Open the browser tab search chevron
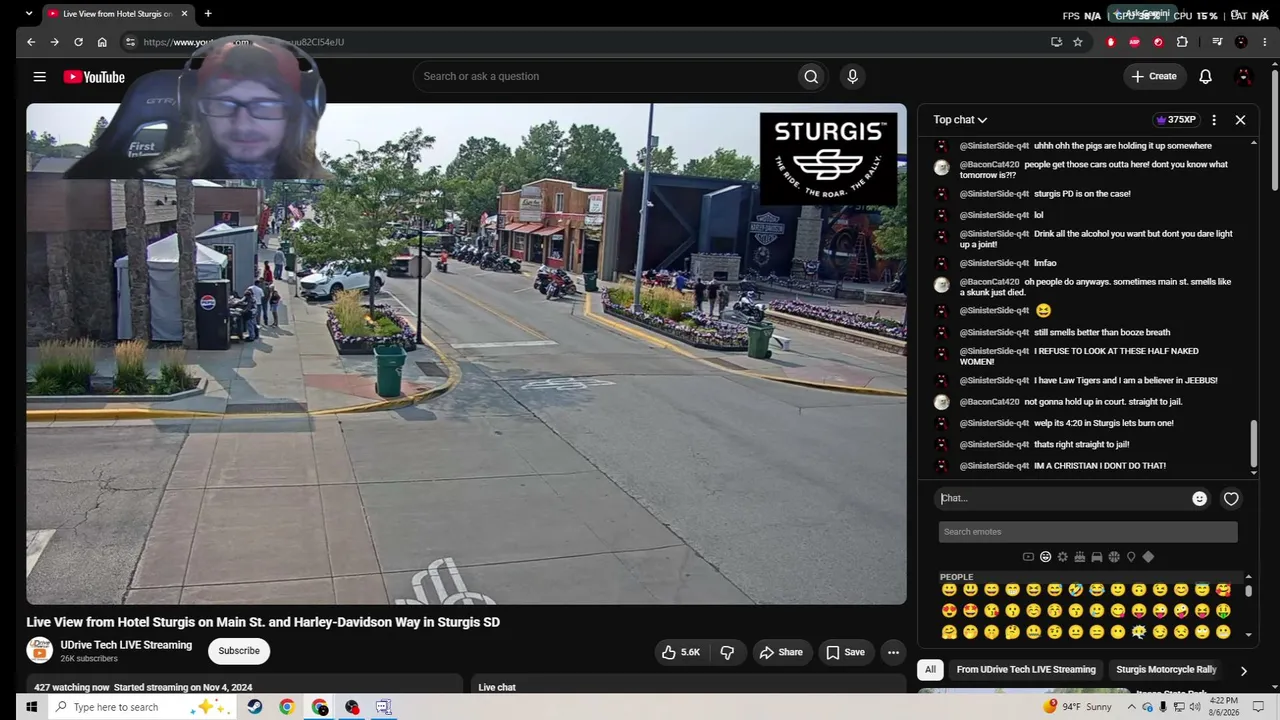The height and width of the screenshot is (720, 1280). click(x=29, y=14)
